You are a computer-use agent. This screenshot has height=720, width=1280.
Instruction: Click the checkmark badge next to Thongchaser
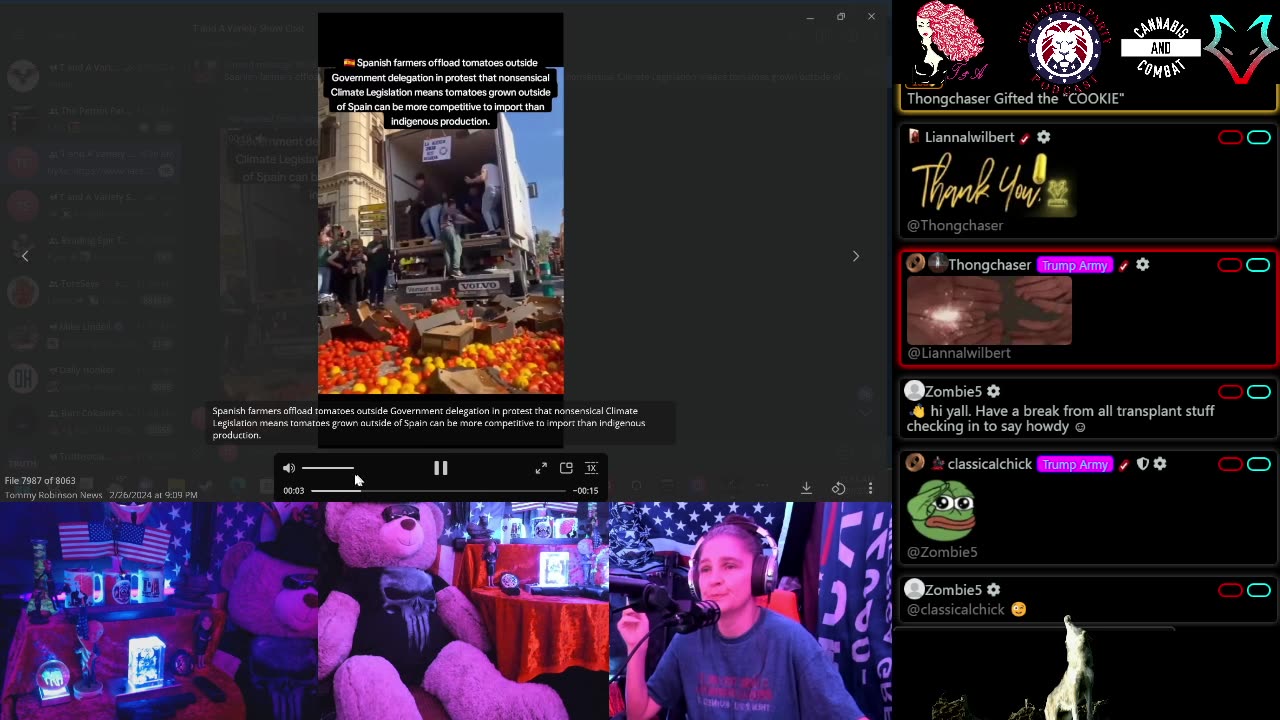coord(1123,265)
